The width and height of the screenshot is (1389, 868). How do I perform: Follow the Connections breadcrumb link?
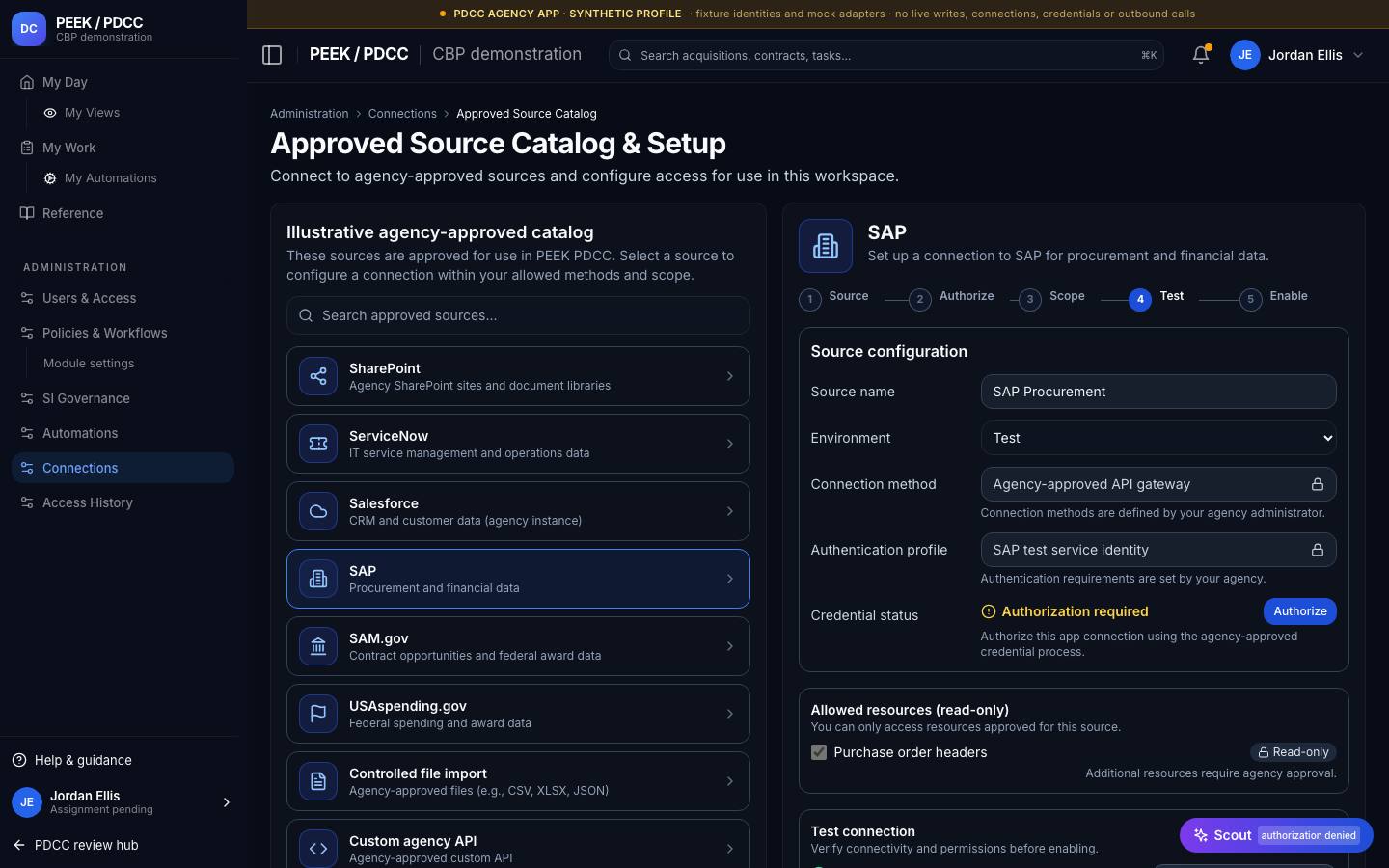402,114
